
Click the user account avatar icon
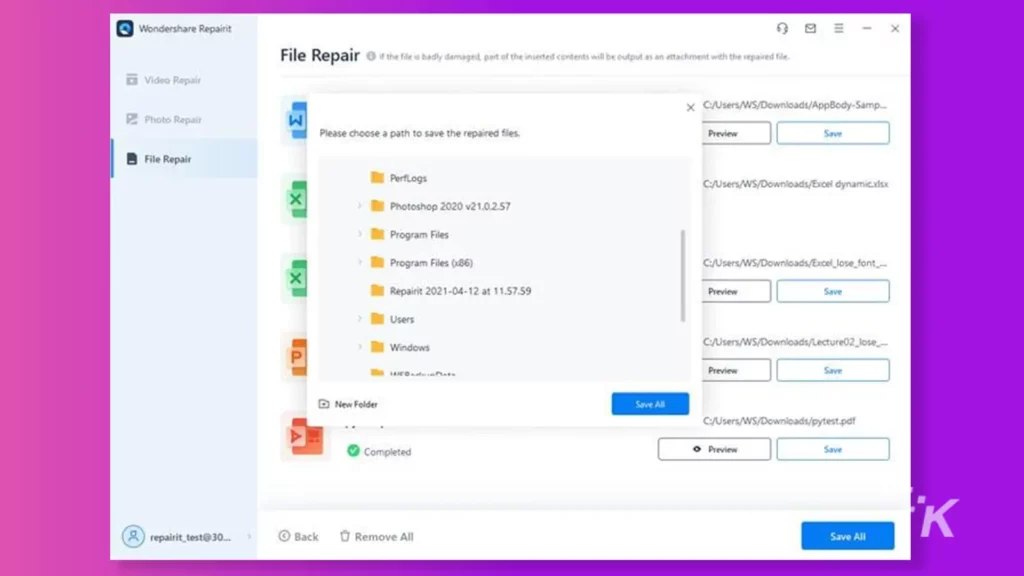coord(133,537)
